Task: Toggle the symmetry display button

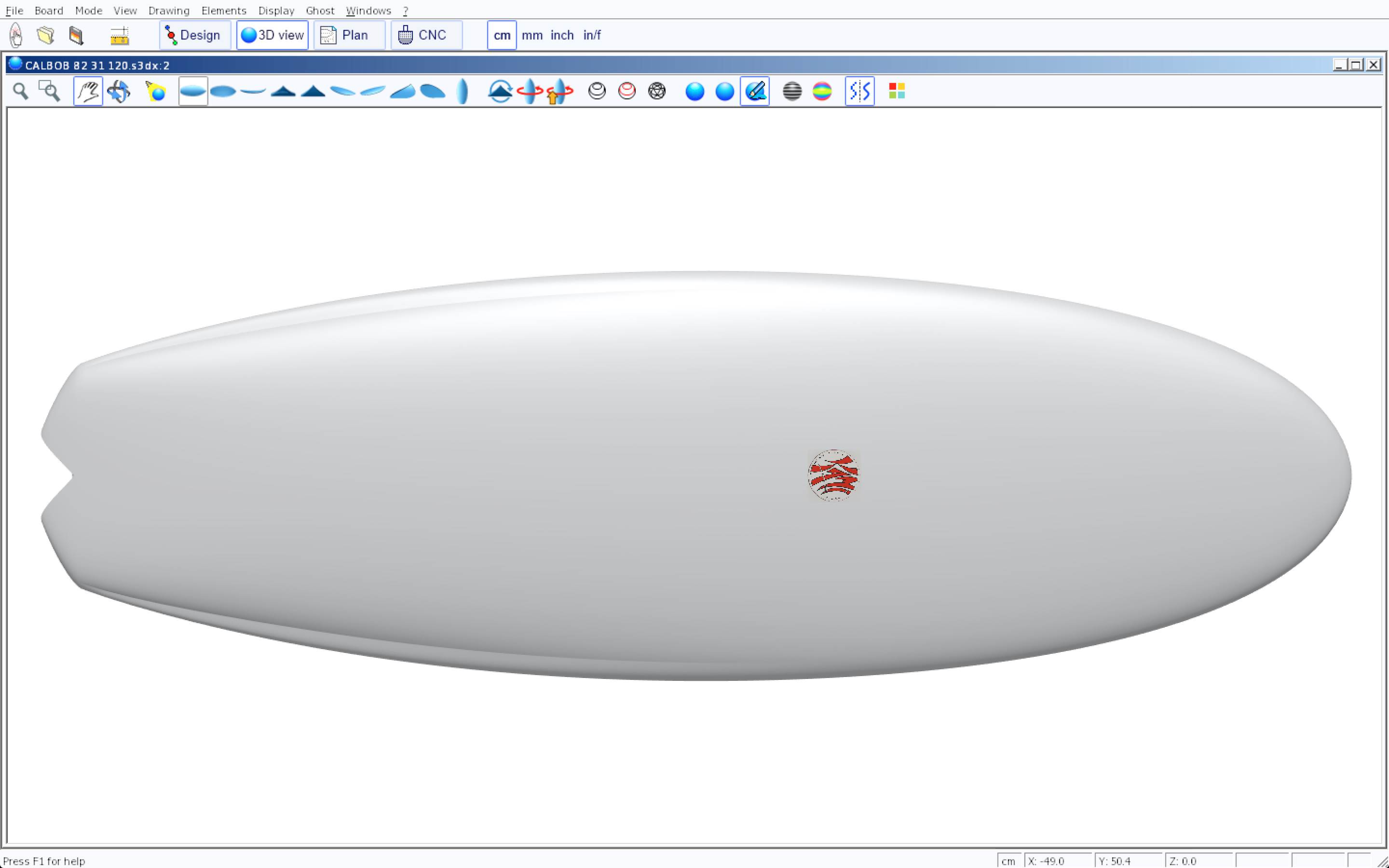Action: point(859,91)
